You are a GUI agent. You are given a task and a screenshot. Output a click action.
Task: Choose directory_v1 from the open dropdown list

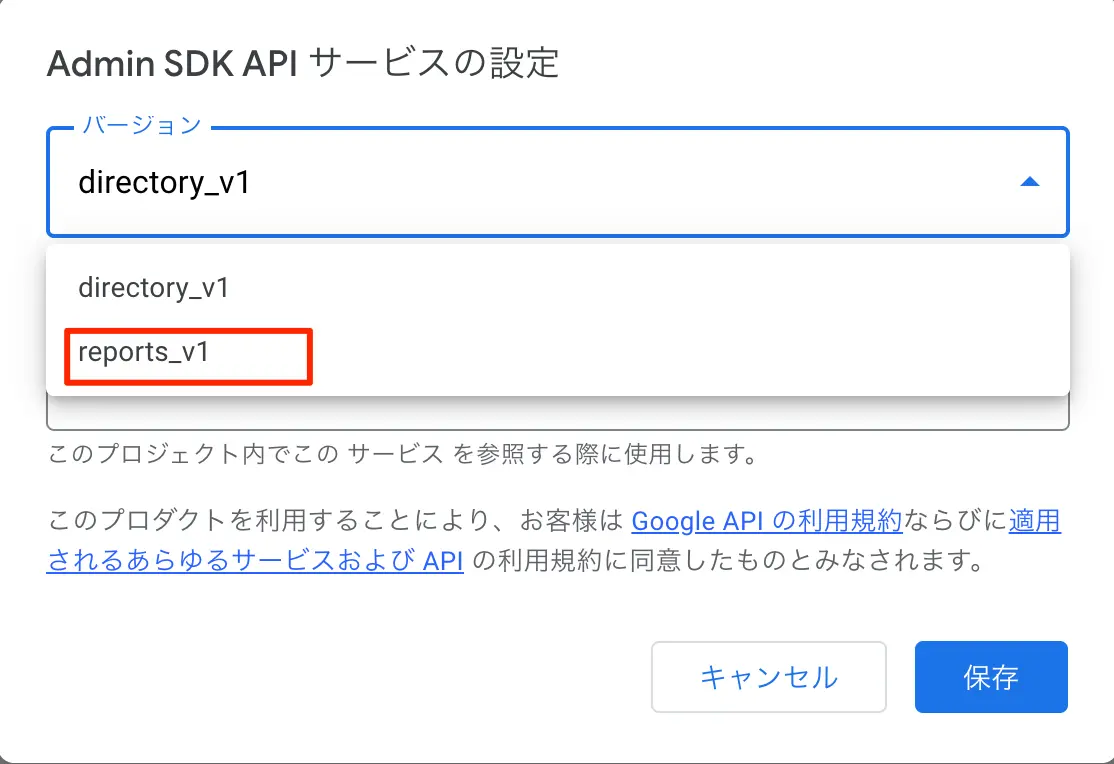pos(558,288)
